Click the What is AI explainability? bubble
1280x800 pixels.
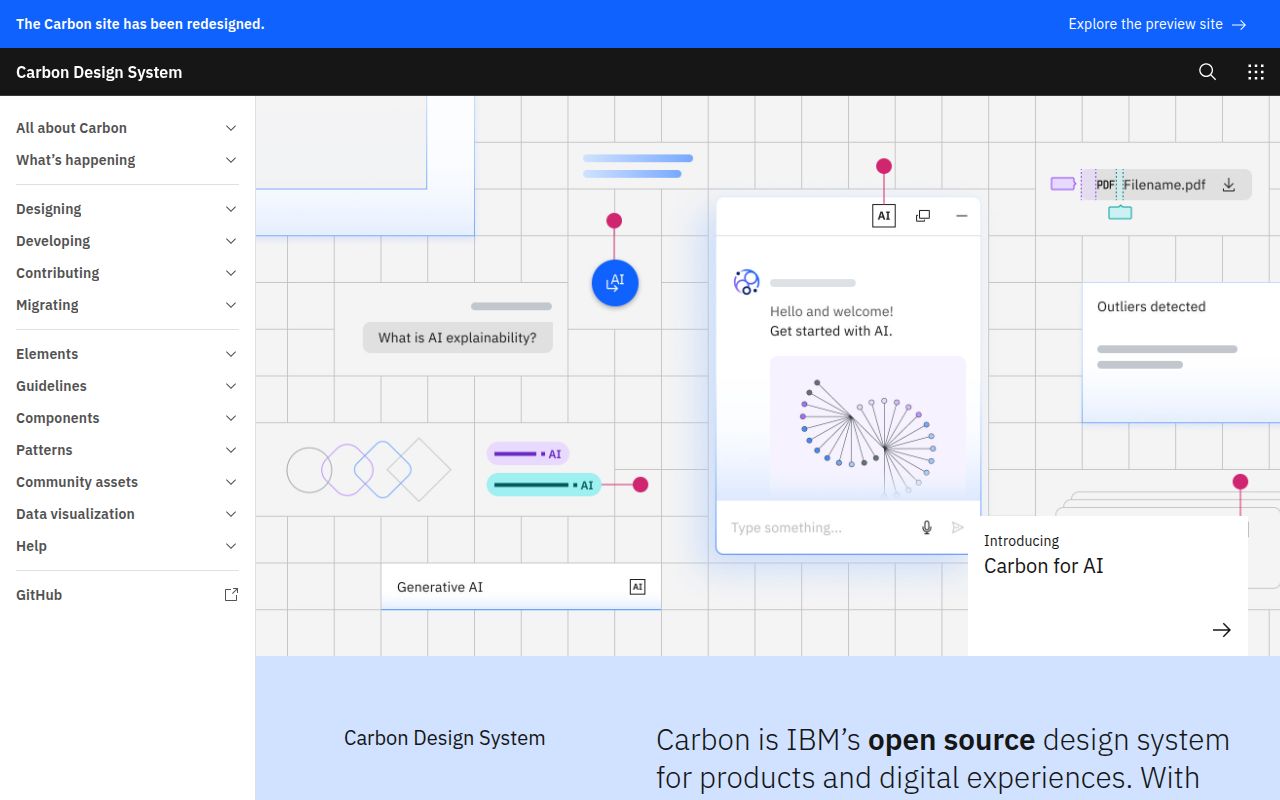pos(457,338)
